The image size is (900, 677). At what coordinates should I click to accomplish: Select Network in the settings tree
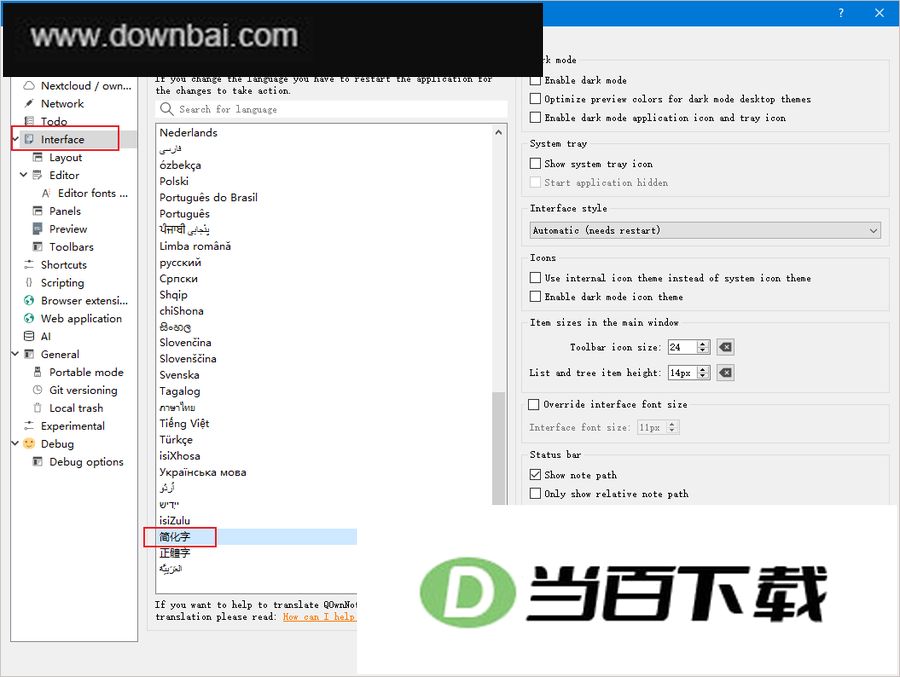(62, 103)
